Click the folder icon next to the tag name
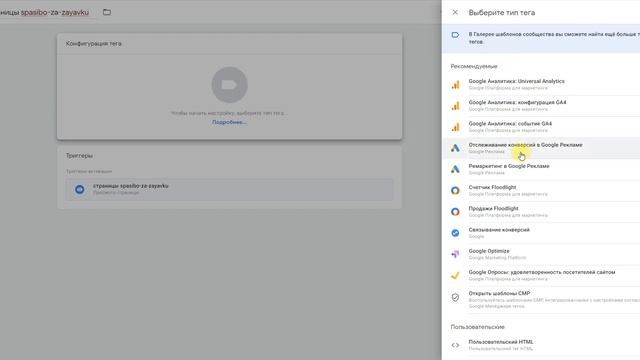640x360 pixels. tap(107, 12)
